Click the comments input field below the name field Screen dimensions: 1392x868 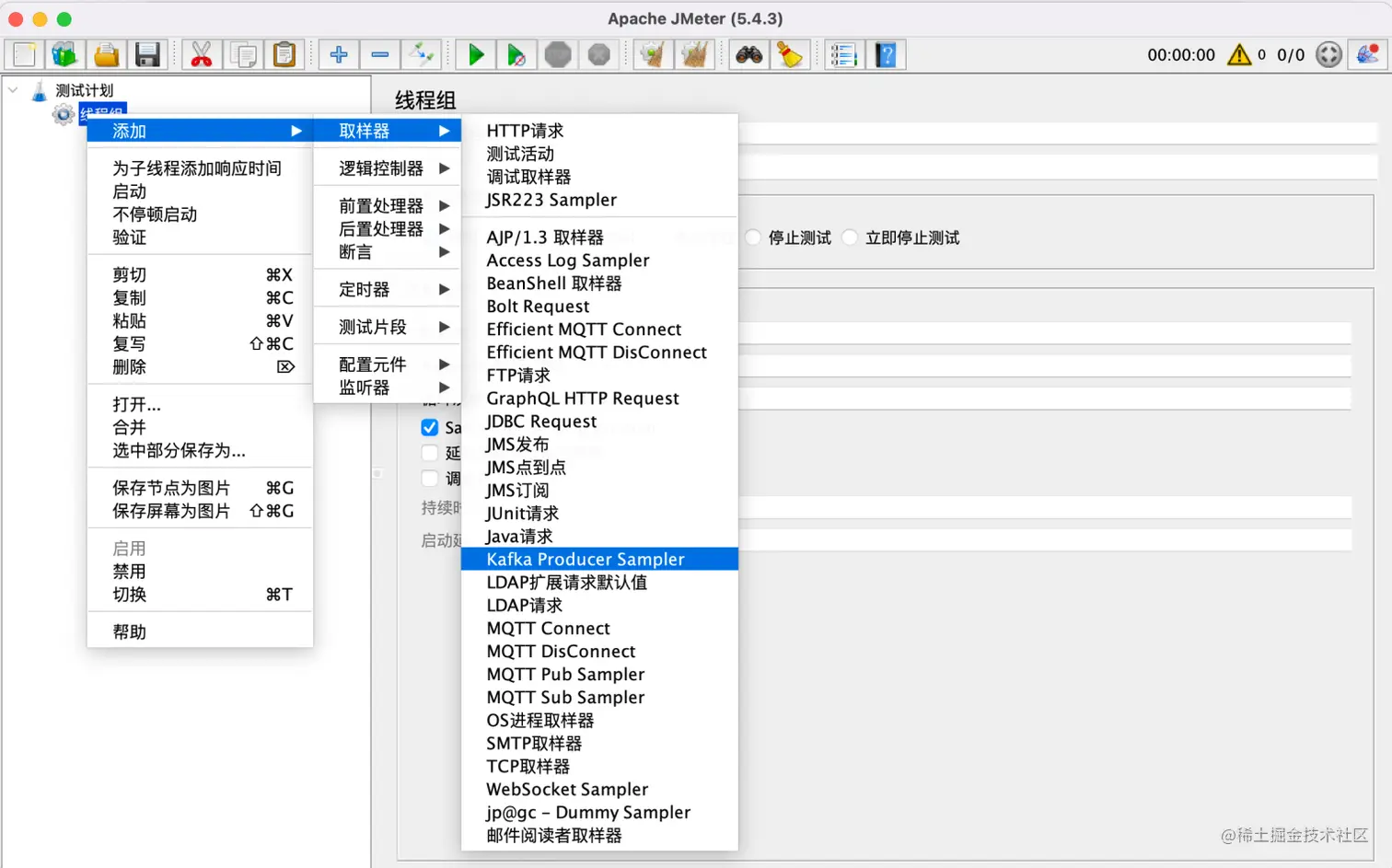click(1058, 168)
